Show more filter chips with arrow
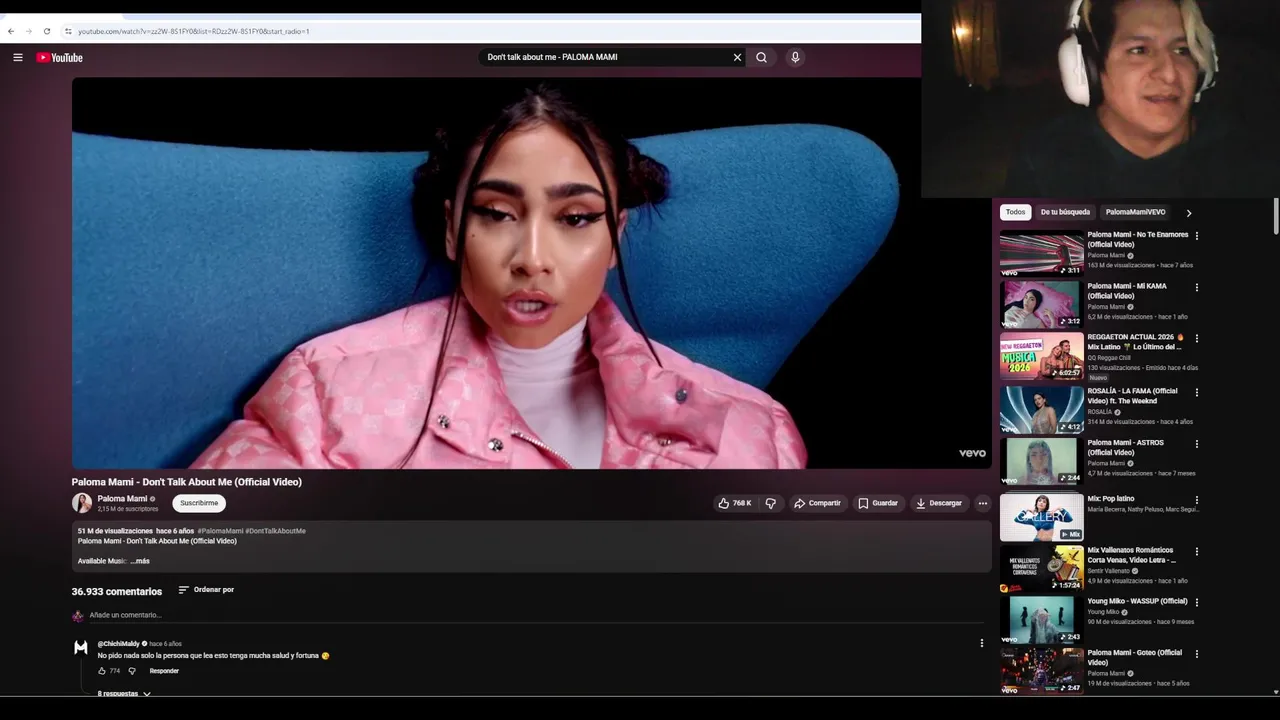This screenshot has height=720, width=1280. click(1189, 213)
